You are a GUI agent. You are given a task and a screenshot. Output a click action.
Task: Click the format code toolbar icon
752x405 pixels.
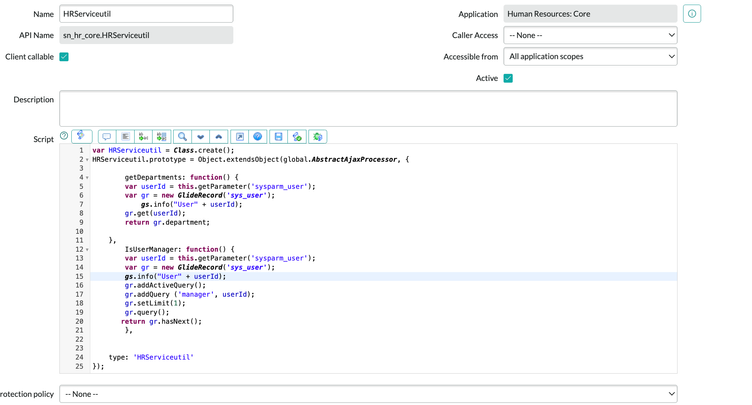[x=125, y=137]
